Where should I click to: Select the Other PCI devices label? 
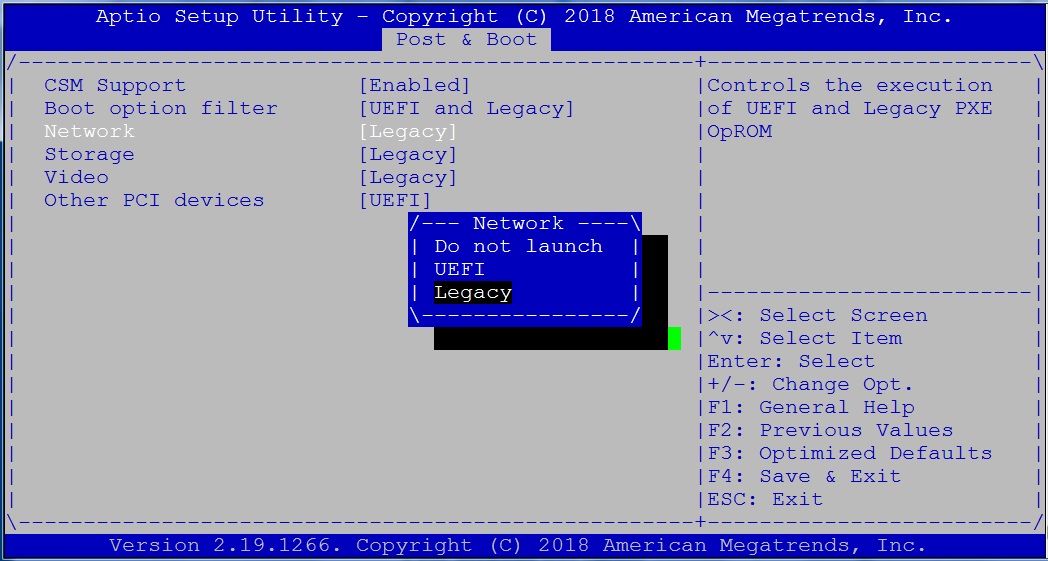[154, 201]
